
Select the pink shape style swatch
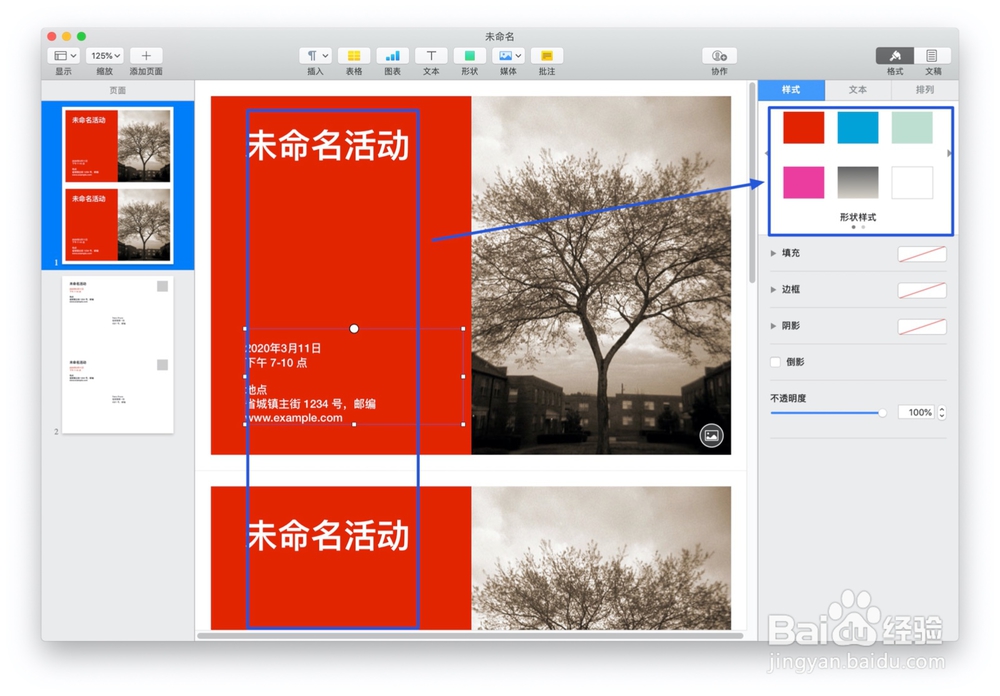coord(803,184)
